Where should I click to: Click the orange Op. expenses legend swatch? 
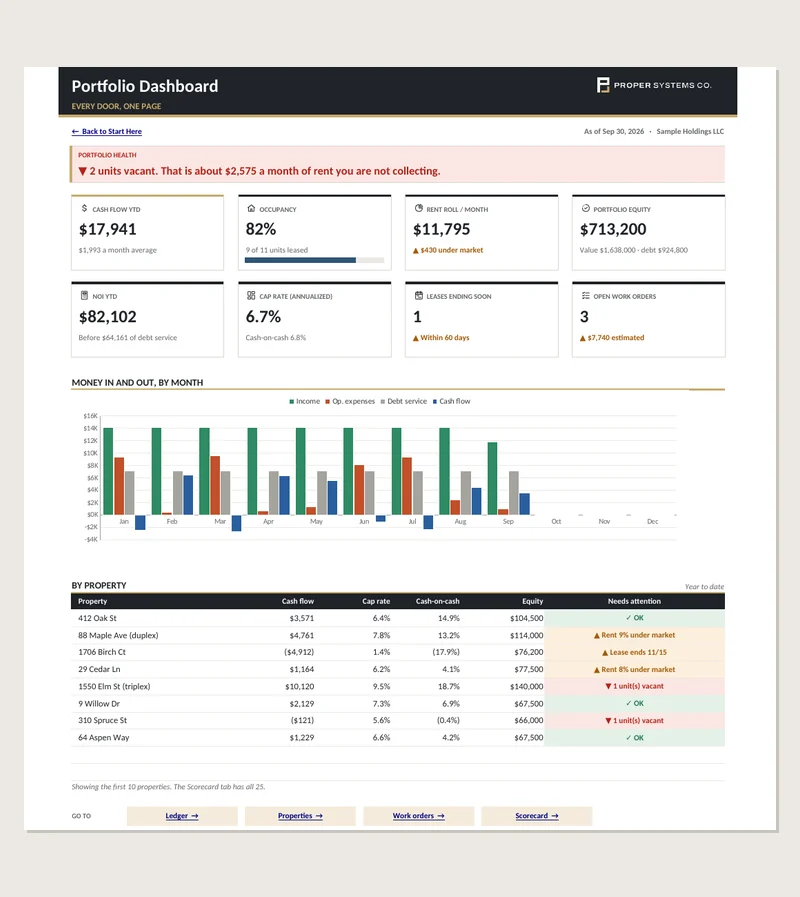coord(328,402)
